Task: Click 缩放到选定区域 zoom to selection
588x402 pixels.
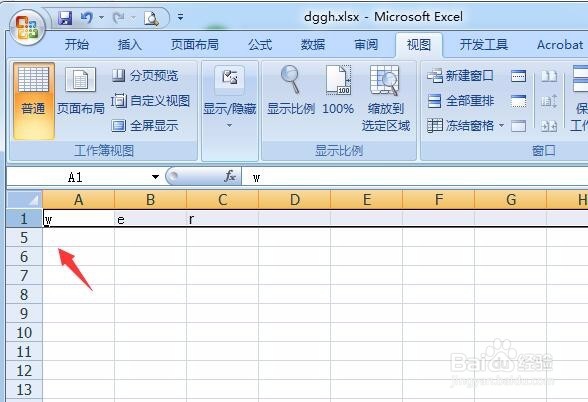Action: (386, 98)
